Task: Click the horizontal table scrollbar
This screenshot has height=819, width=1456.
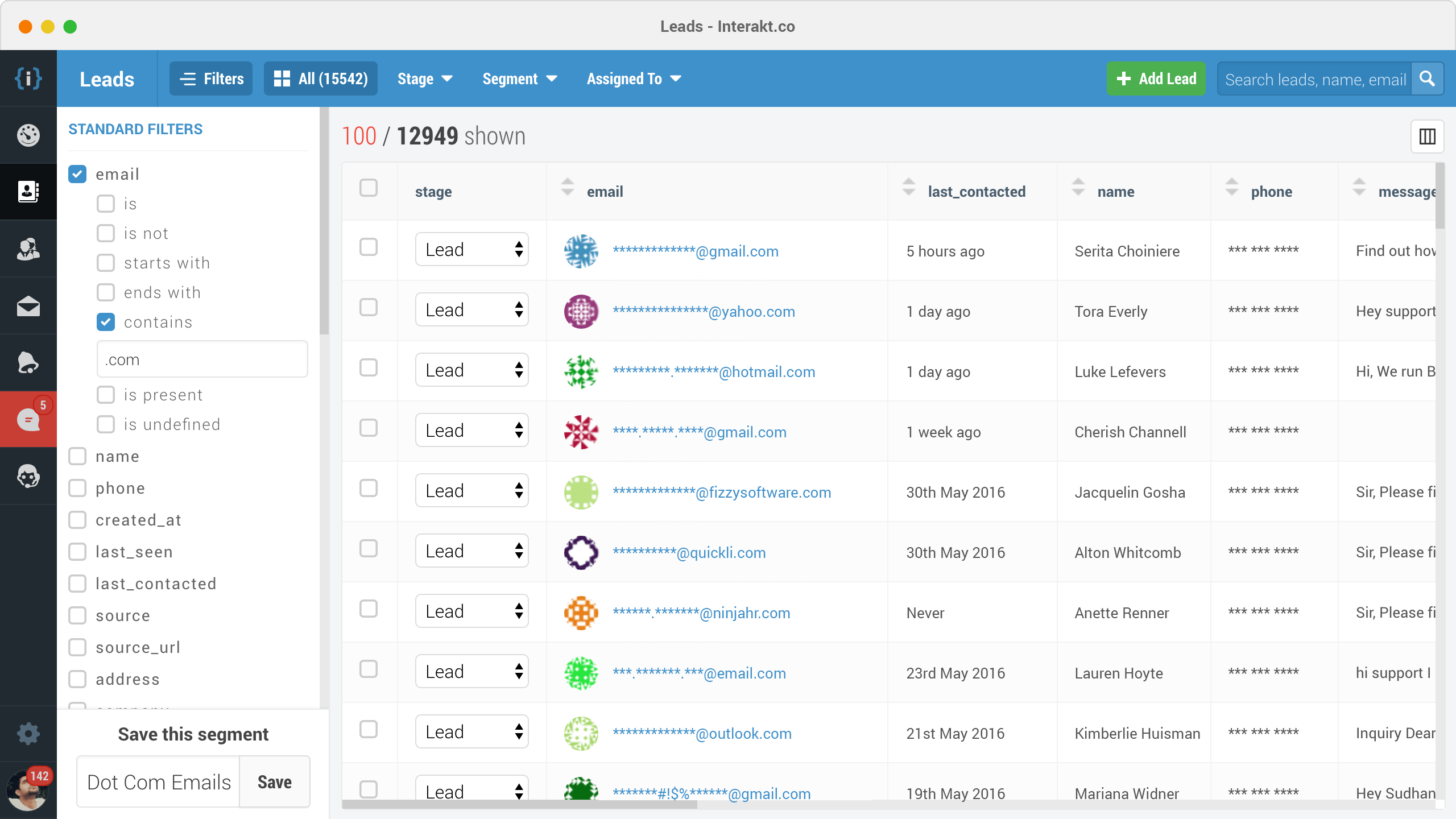Action: coord(519,804)
